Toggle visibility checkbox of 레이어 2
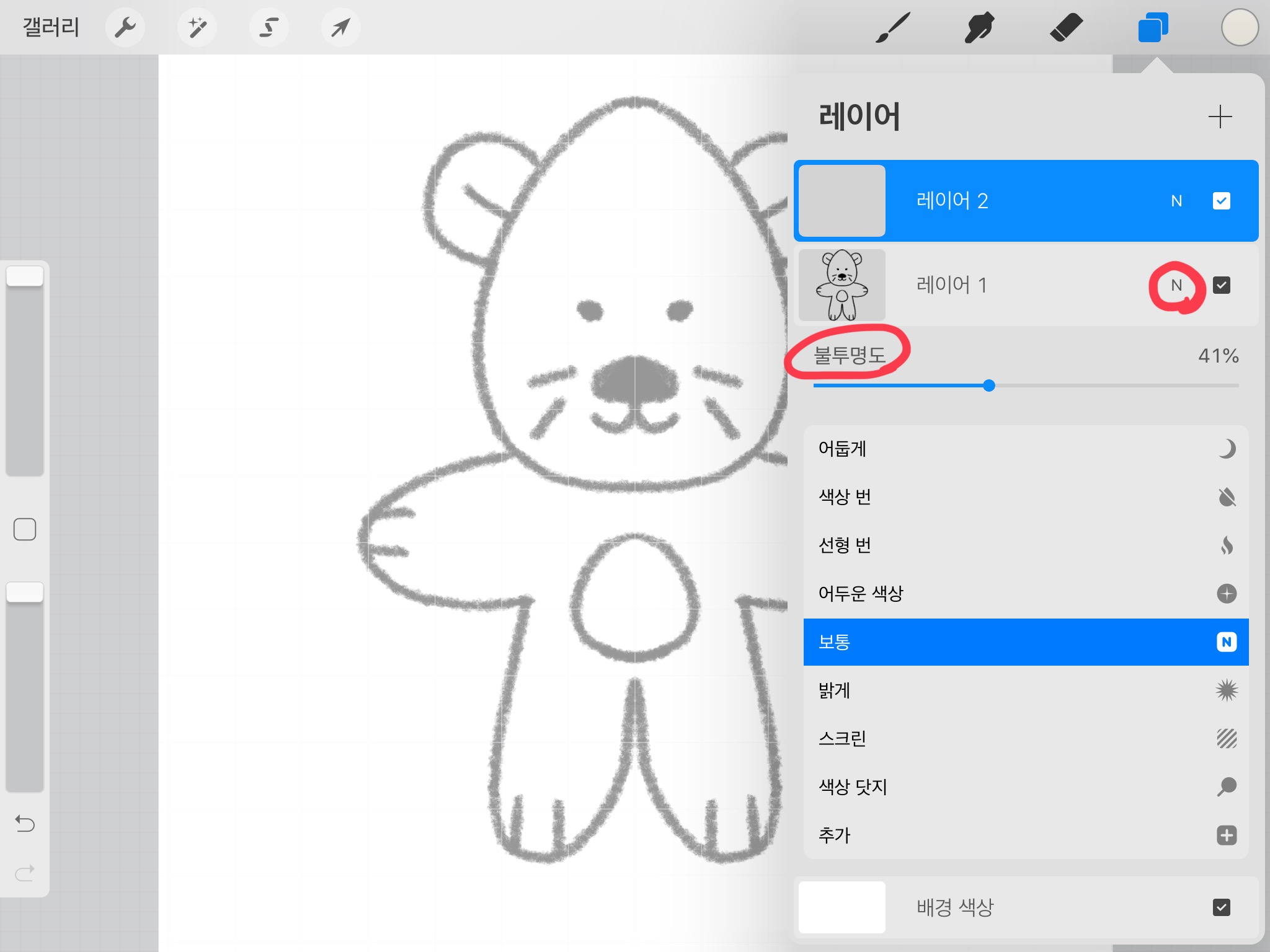 1221,201
